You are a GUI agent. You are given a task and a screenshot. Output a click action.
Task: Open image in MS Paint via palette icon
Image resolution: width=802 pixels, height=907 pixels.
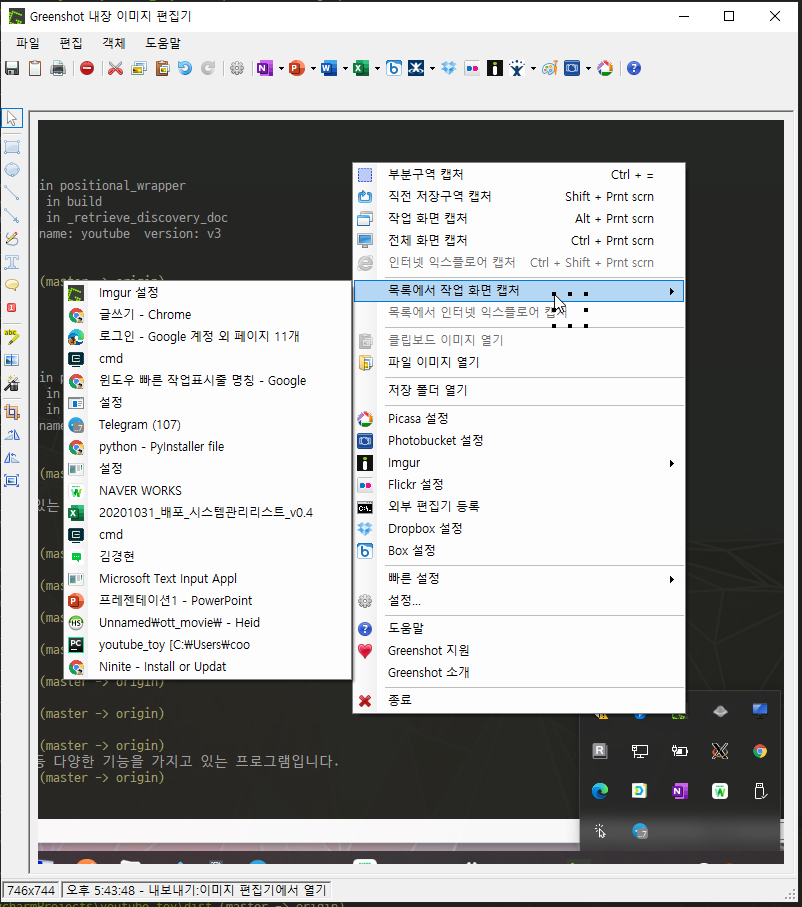549,68
